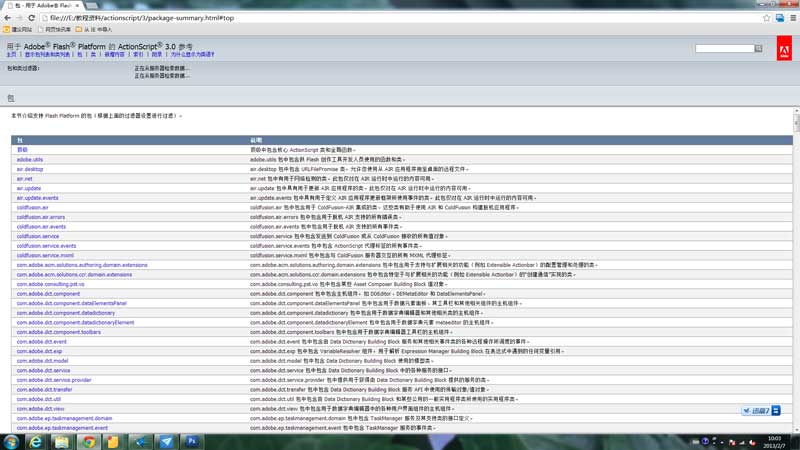Open com.adobe.ep.taskmanagement.event link

pos(62,429)
